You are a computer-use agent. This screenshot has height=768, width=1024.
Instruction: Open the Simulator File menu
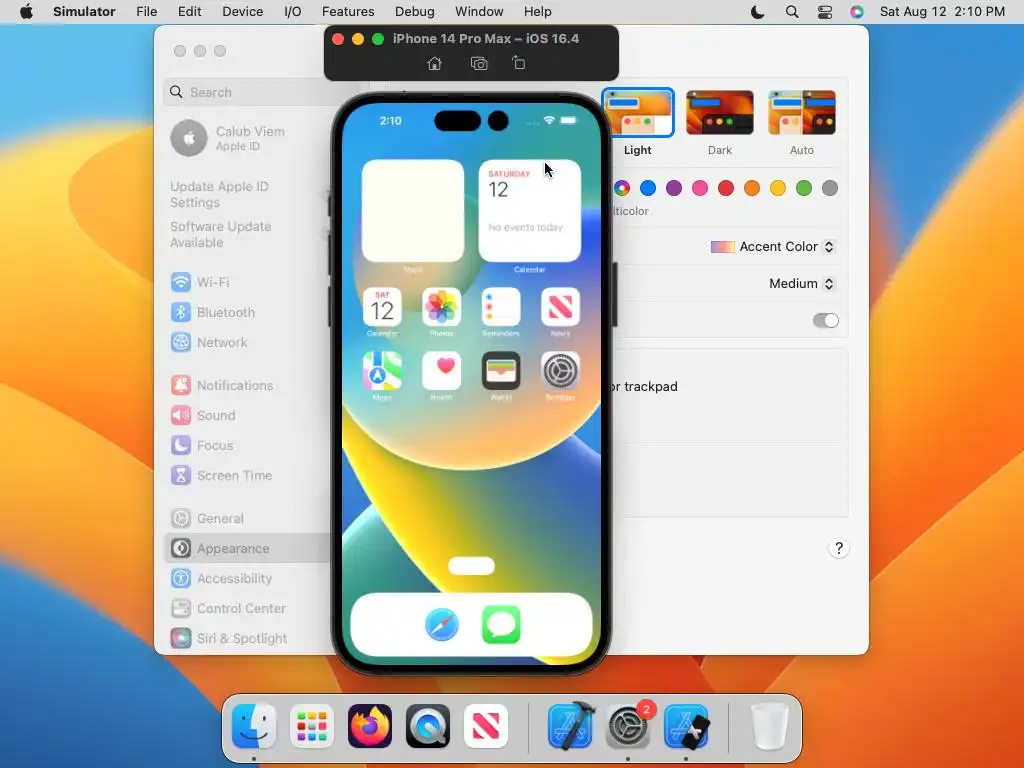tap(146, 12)
